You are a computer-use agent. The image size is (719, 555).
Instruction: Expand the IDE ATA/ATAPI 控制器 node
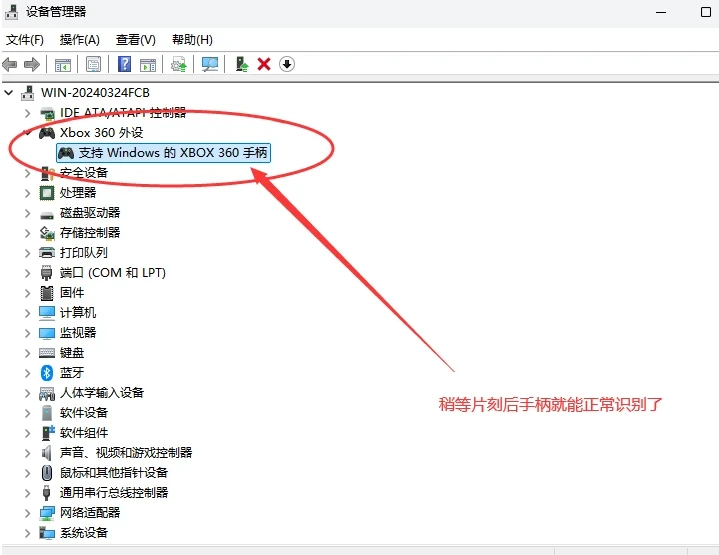28,113
